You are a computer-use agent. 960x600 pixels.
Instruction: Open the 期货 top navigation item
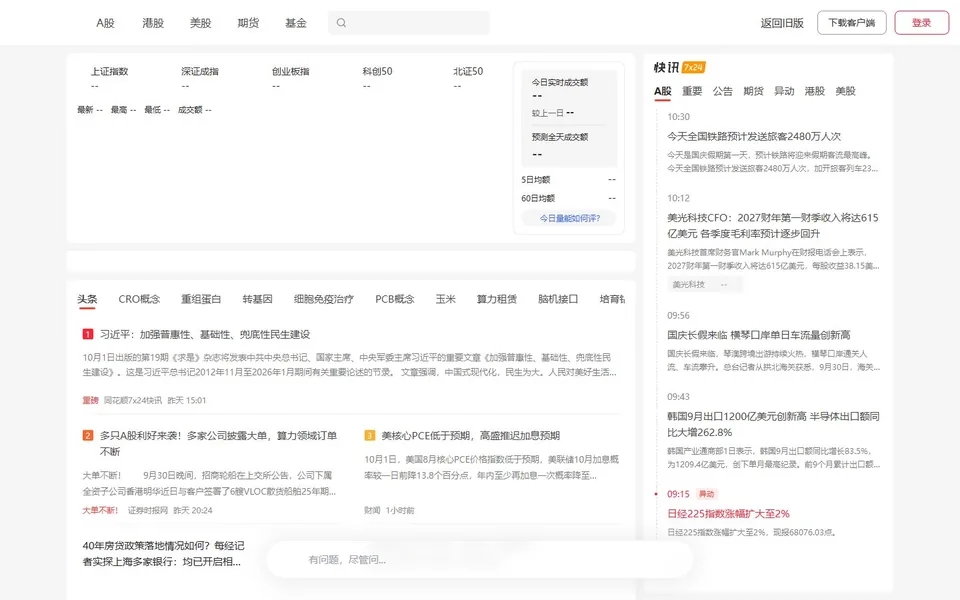248,23
